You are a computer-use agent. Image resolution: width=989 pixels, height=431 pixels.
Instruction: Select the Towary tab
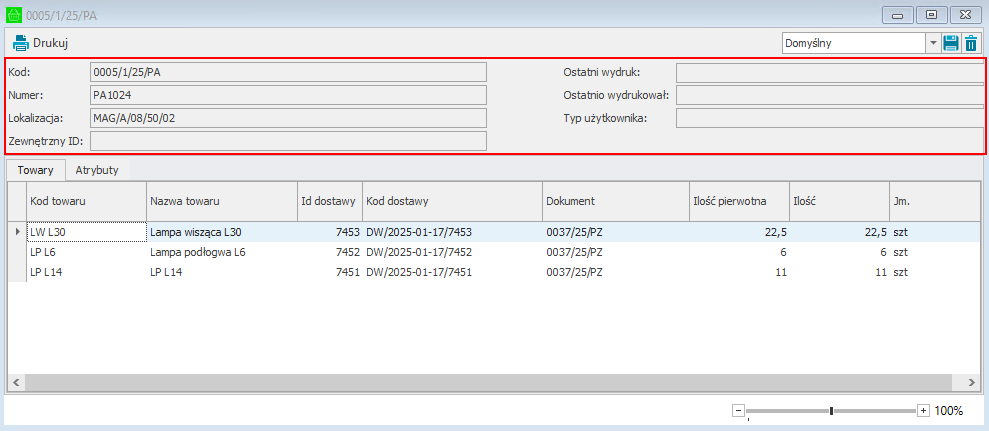click(x=35, y=170)
